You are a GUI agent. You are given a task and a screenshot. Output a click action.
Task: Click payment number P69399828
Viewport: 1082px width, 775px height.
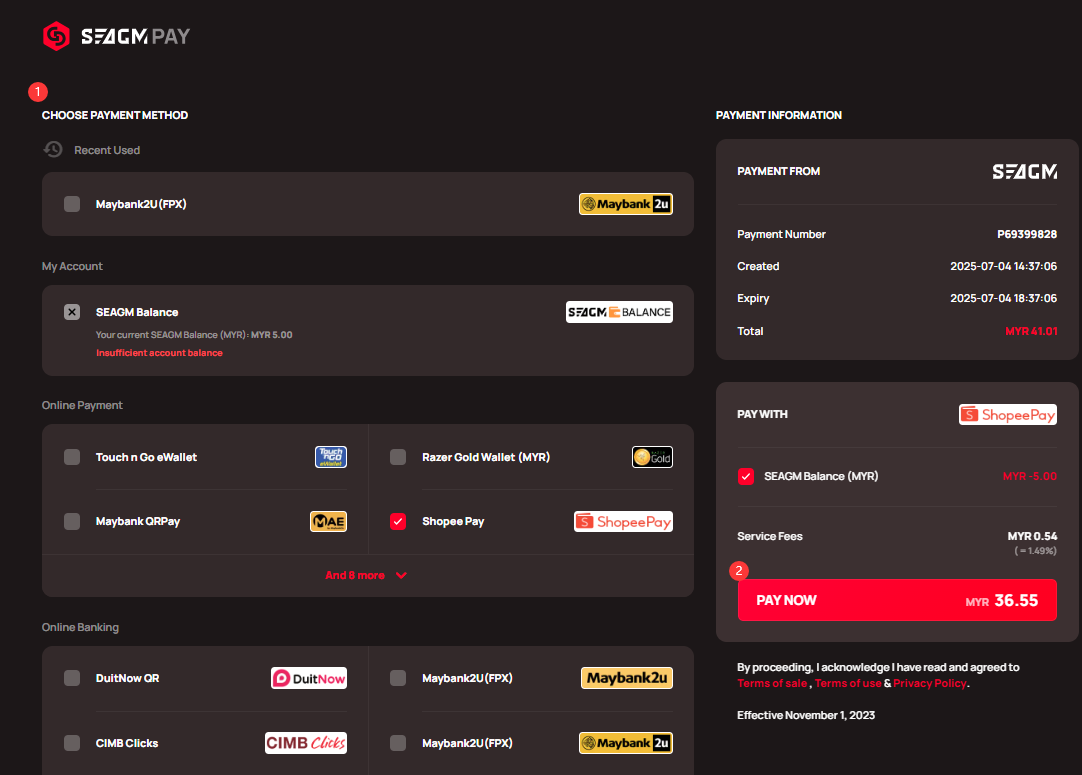[1027, 234]
